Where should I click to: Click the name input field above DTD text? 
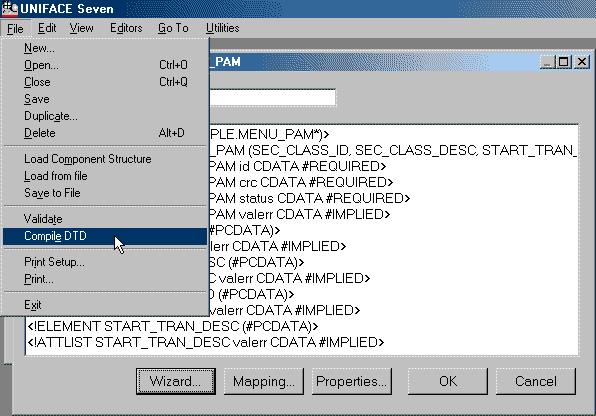[273, 98]
